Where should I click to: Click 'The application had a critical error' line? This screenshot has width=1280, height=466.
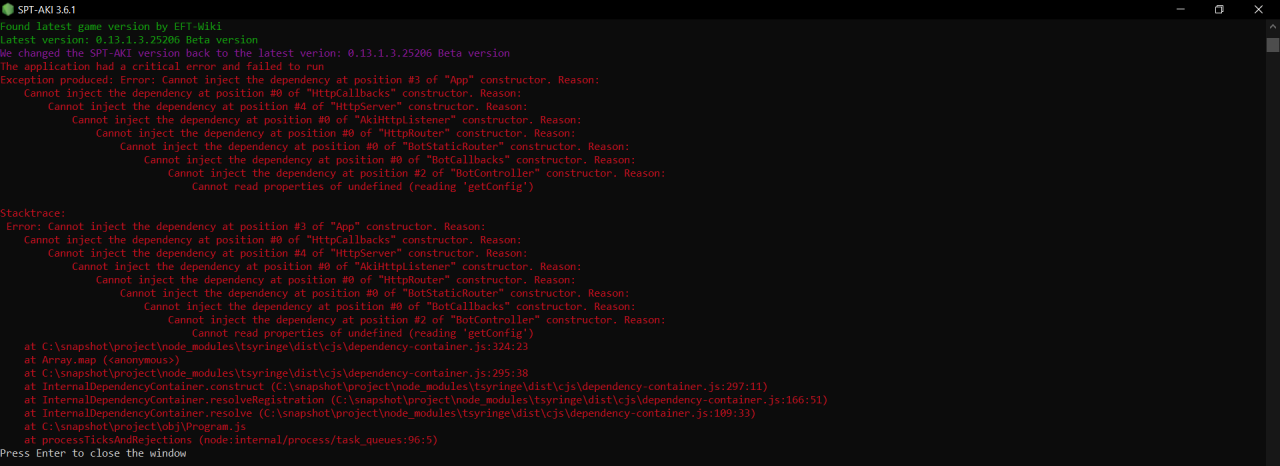(x=162, y=66)
